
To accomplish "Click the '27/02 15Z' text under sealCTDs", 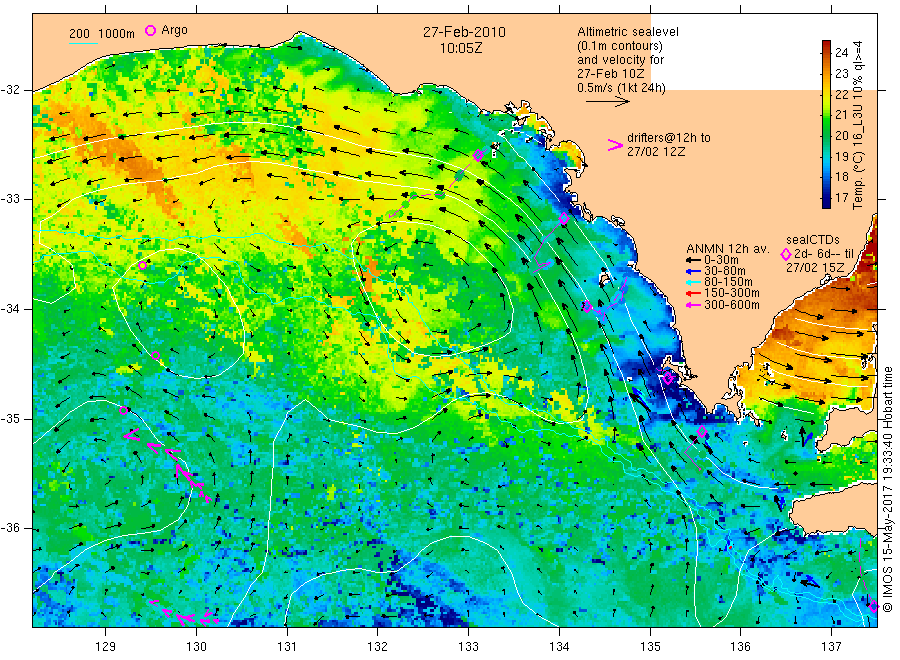I will [x=815, y=268].
